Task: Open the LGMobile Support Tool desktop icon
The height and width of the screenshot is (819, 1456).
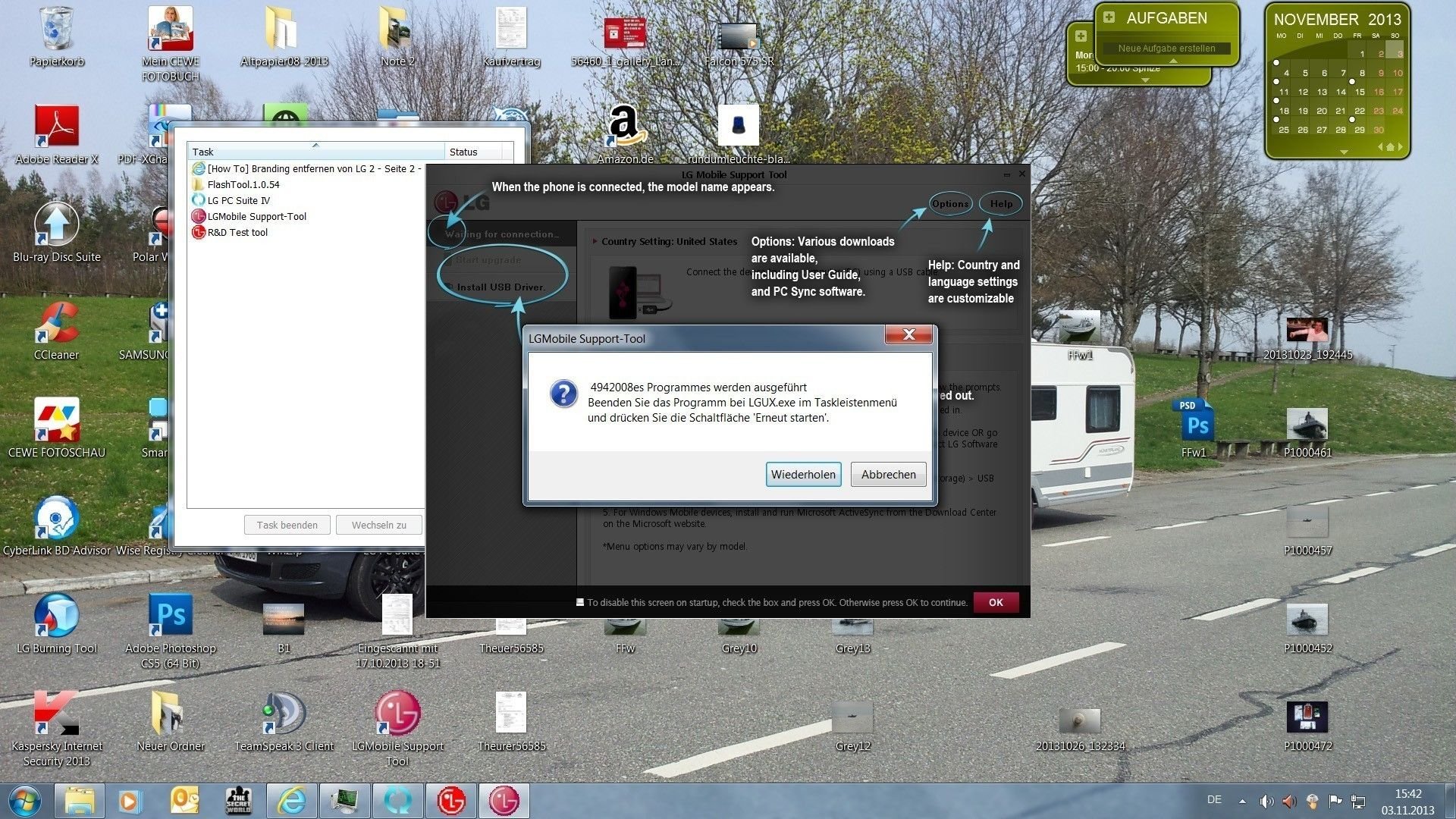Action: [x=397, y=728]
